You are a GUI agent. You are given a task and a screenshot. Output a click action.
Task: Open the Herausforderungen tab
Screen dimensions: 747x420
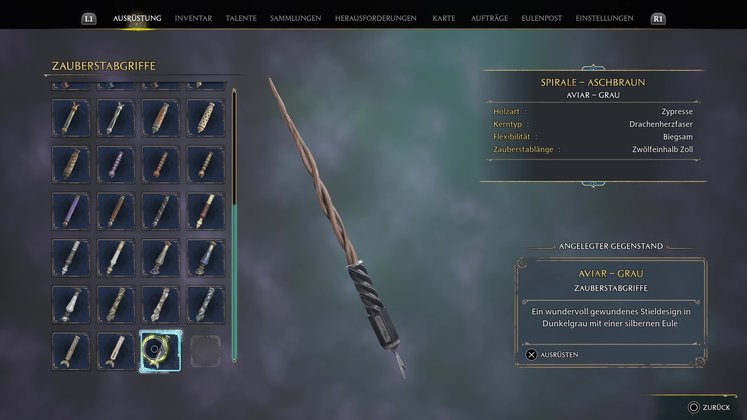point(375,18)
